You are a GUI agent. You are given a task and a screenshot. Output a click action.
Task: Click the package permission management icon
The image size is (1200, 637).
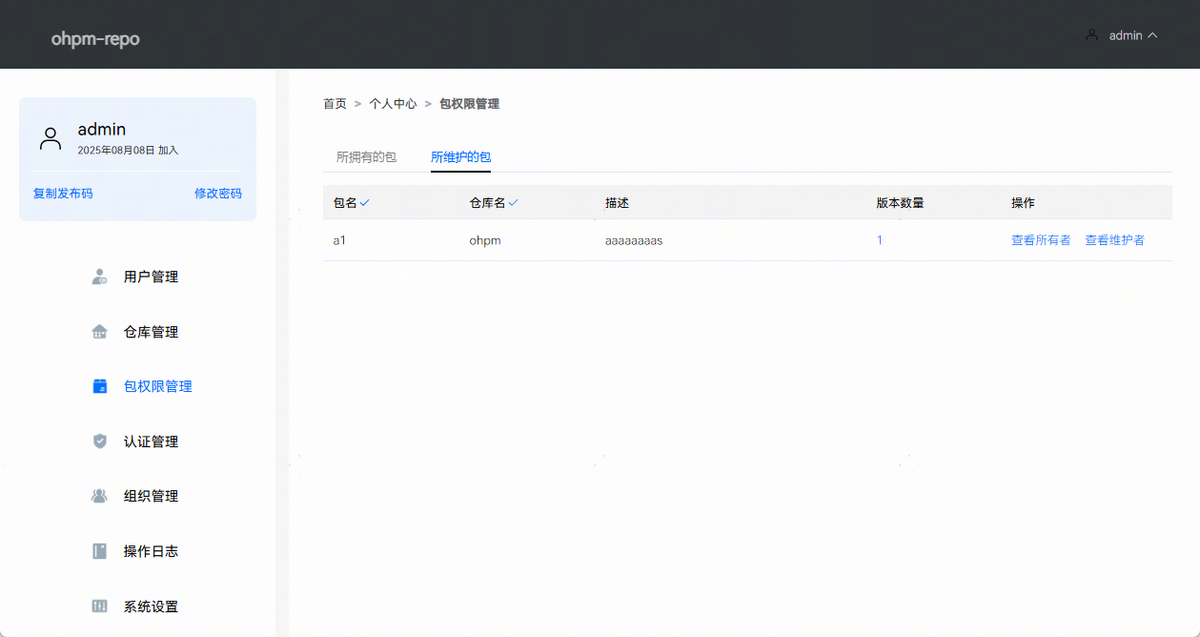tap(99, 387)
